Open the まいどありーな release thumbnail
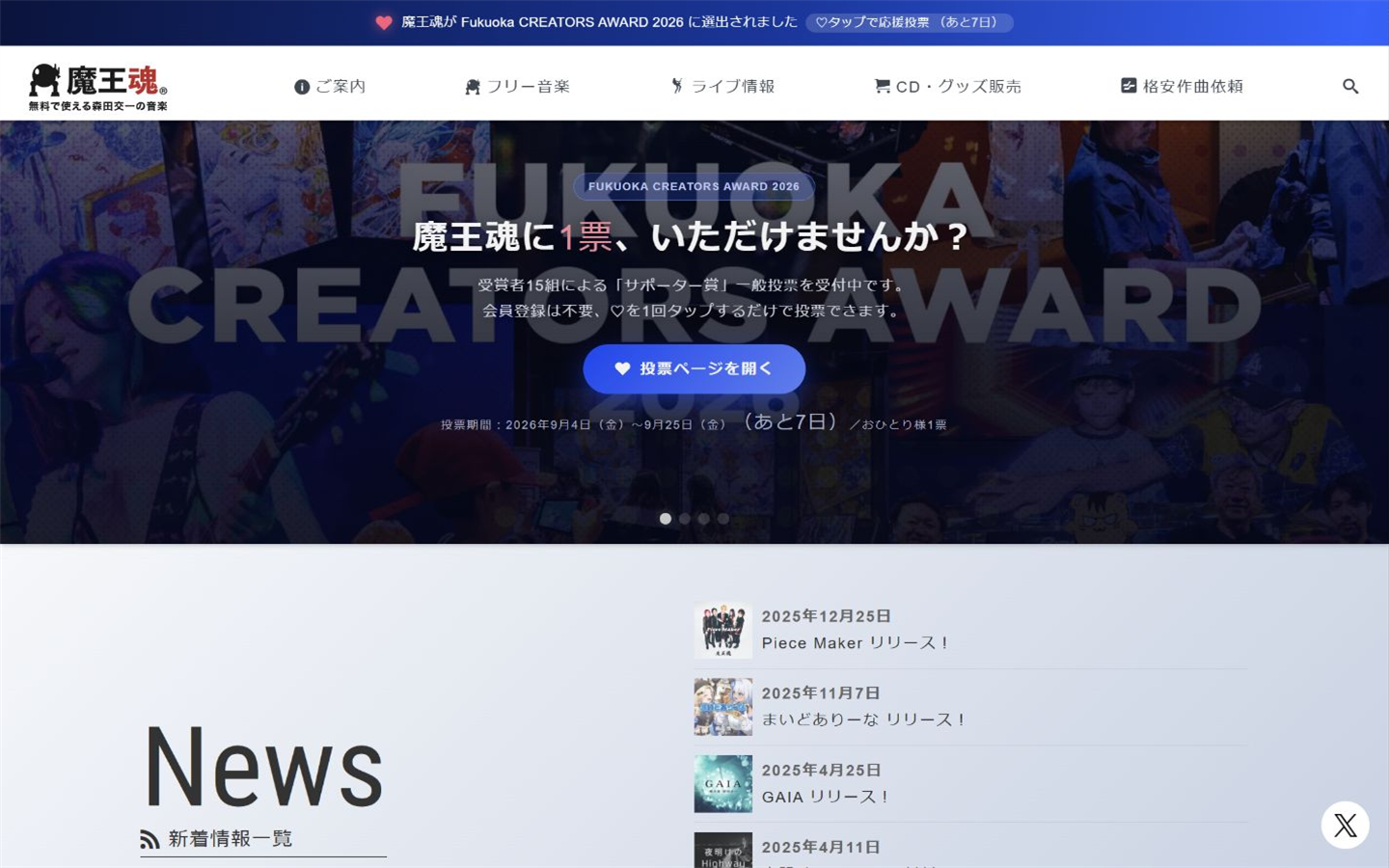1389x868 pixels. (723, 707)
